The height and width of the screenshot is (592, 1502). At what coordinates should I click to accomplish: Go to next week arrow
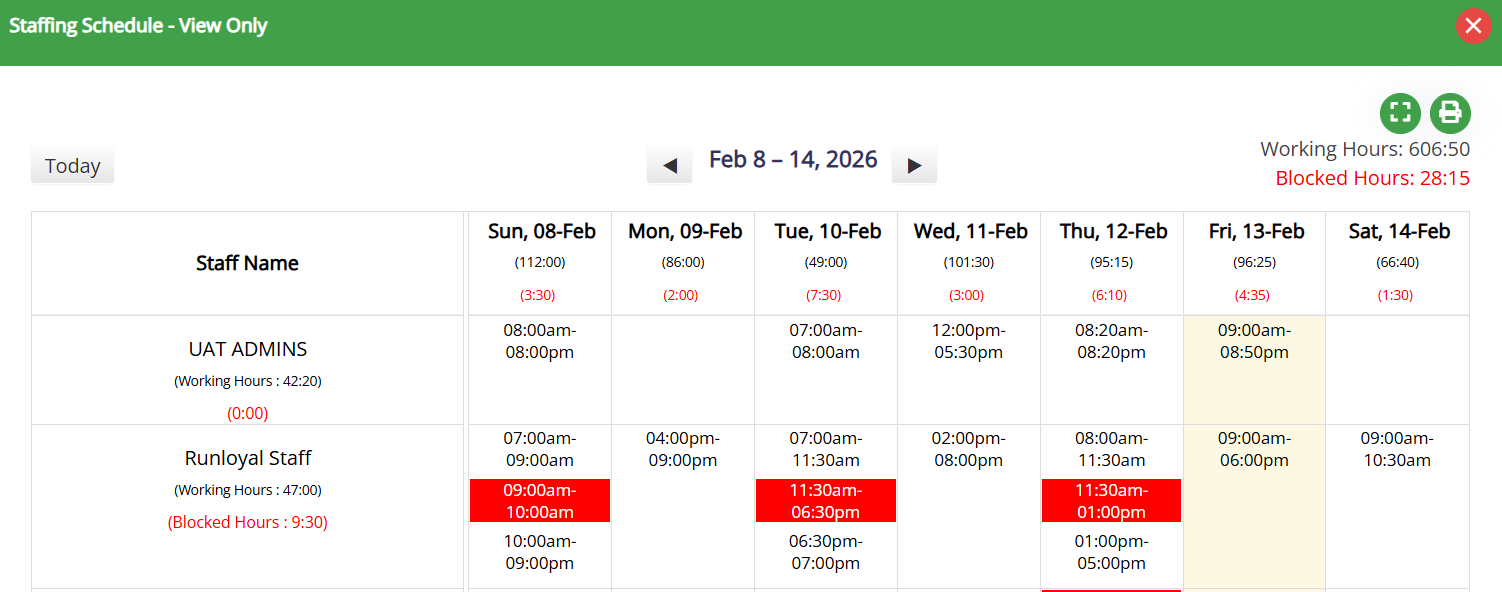click(914, 166)
